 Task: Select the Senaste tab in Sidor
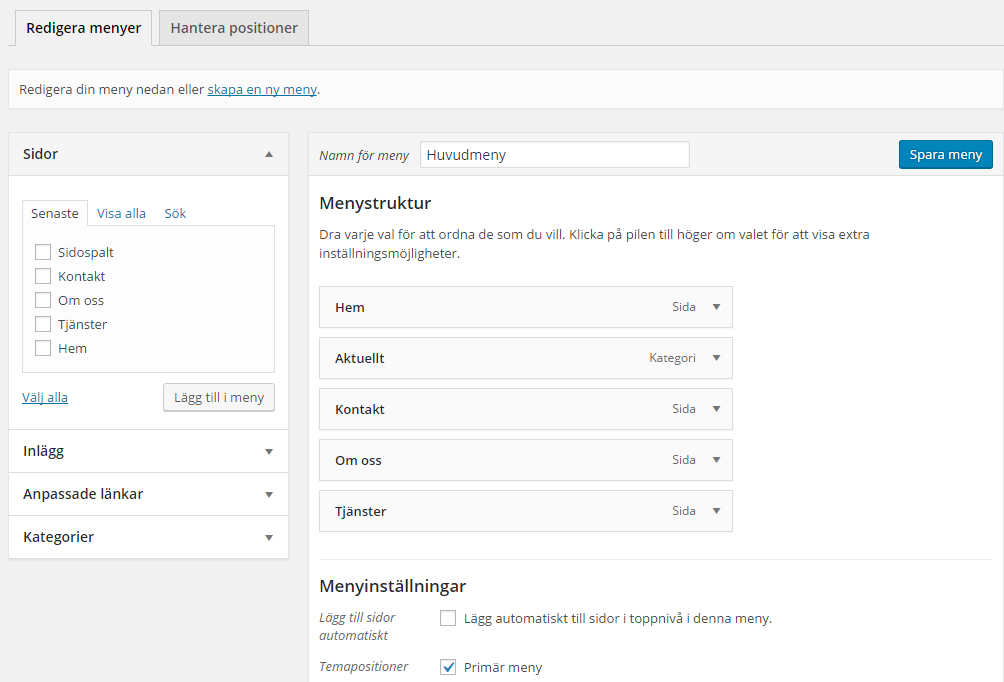click(54, 213)
